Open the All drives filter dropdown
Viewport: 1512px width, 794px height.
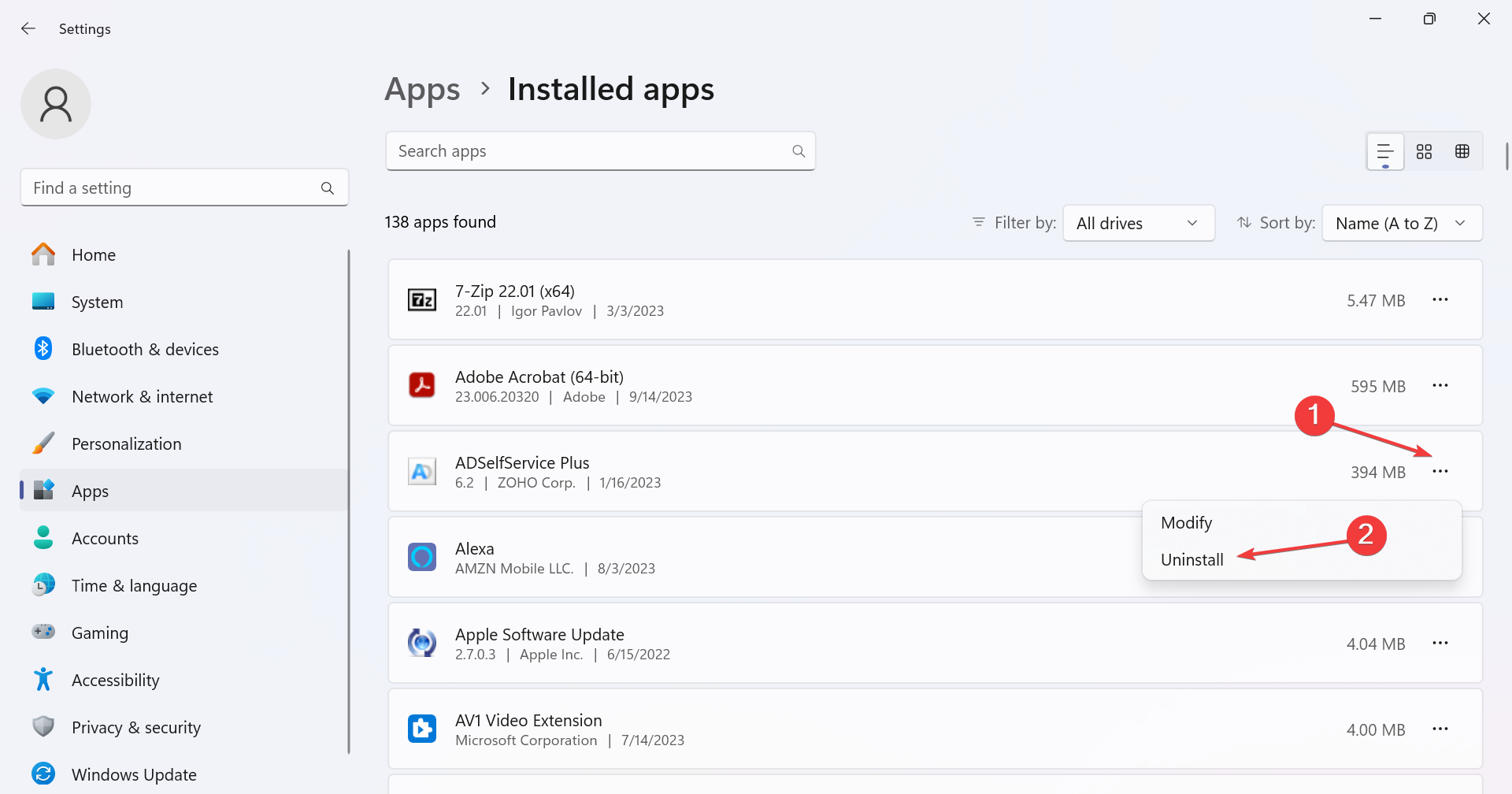pos(1139,223)
